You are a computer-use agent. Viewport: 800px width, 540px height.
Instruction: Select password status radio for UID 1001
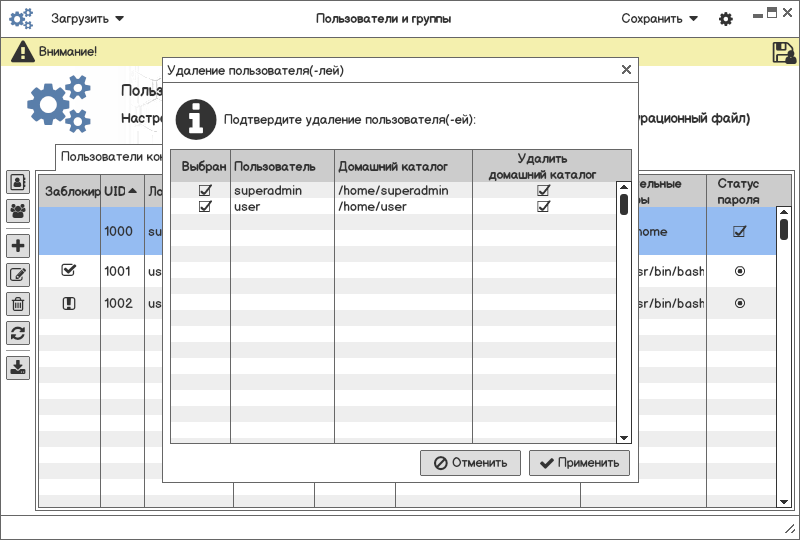(740, 271)
